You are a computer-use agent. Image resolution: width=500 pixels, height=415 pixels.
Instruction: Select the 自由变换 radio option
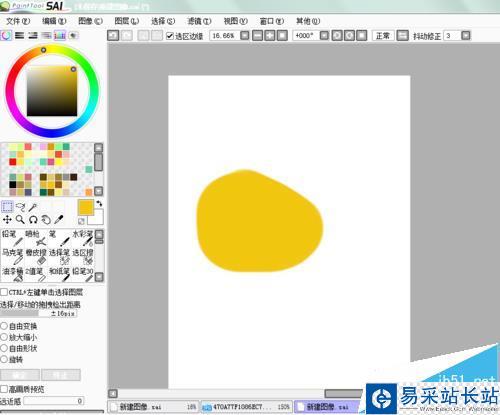point(4,326)
